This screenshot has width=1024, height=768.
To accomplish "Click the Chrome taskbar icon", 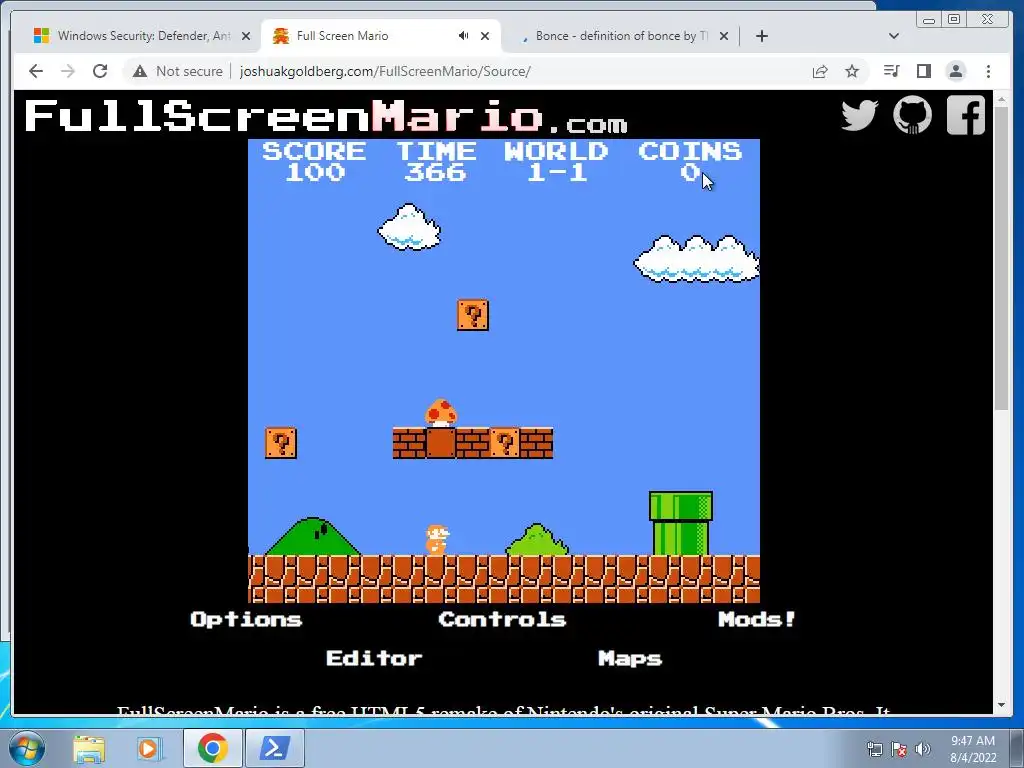I will 212,748.
